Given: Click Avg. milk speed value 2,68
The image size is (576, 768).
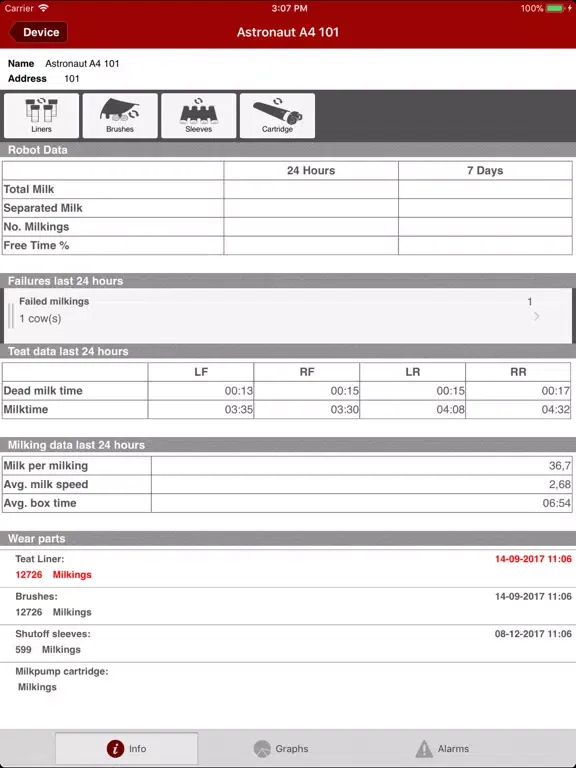Looking at the screenshot, I should tap(559, 484).
